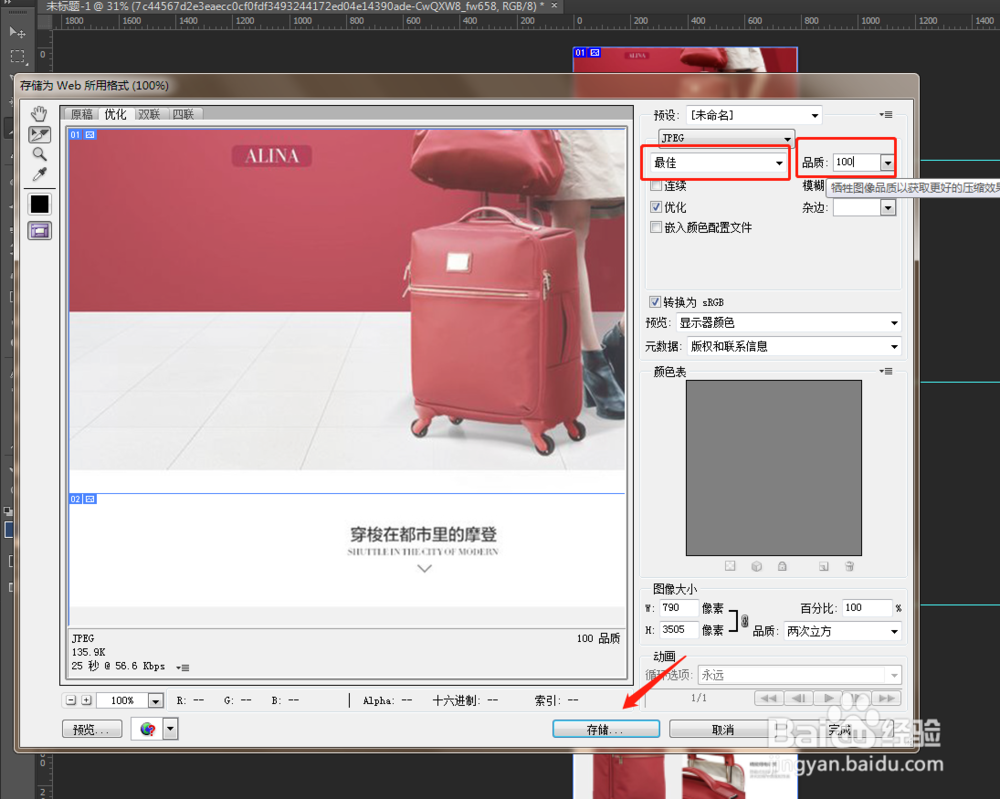This screenshot has height=799, width=1000.
Task: Open the 循环选项 永远 dropdown
Action: point(800,675)
